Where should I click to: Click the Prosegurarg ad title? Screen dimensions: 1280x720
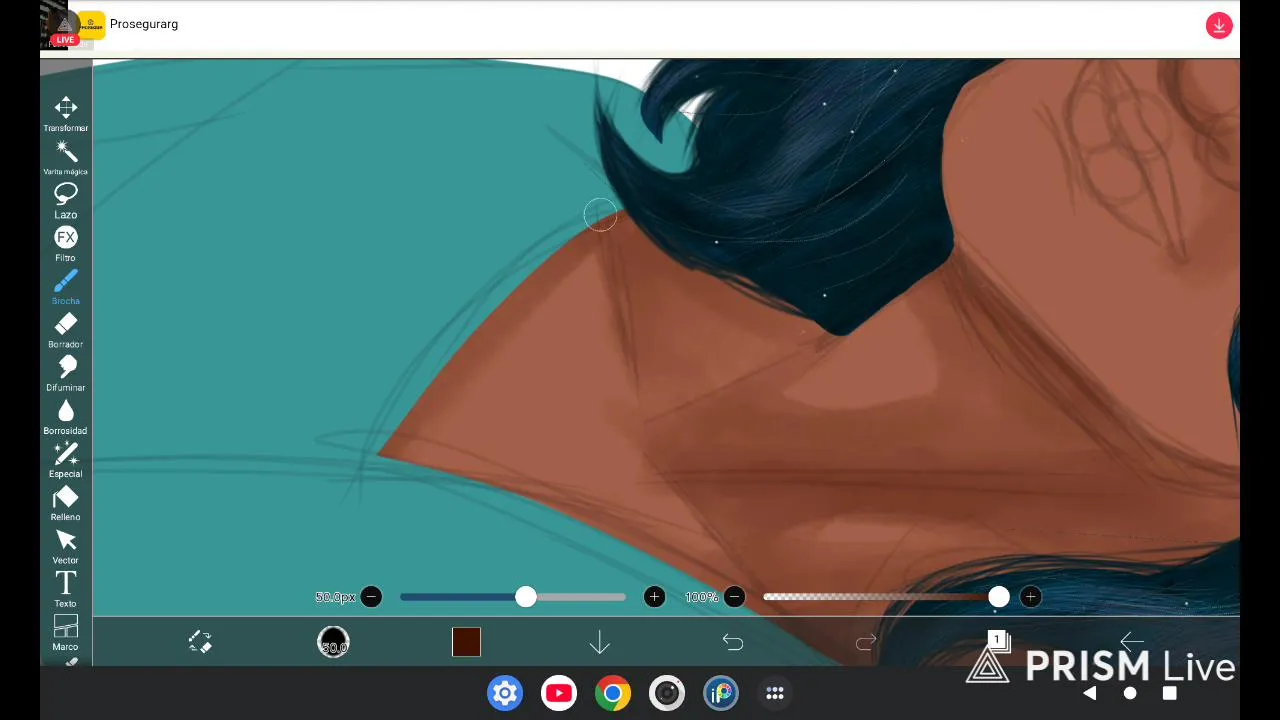pyautogui.click(x=144, y=24)
